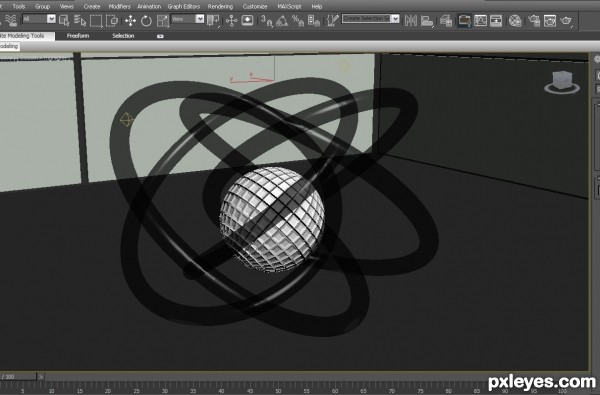Open the Curve Editor
The image size is (600, 395).
tap(480, 20)
